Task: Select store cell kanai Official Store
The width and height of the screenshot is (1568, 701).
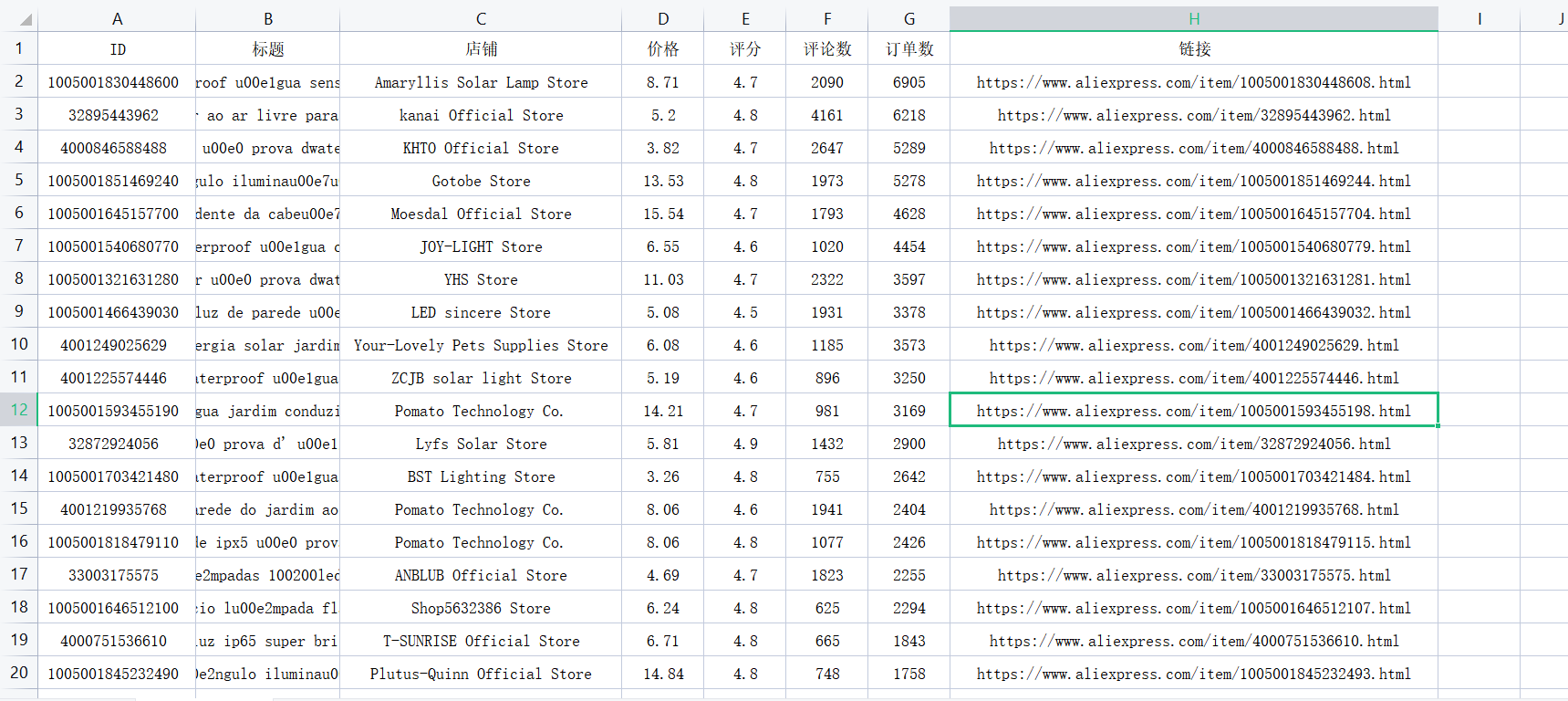Action: (481, 114)
